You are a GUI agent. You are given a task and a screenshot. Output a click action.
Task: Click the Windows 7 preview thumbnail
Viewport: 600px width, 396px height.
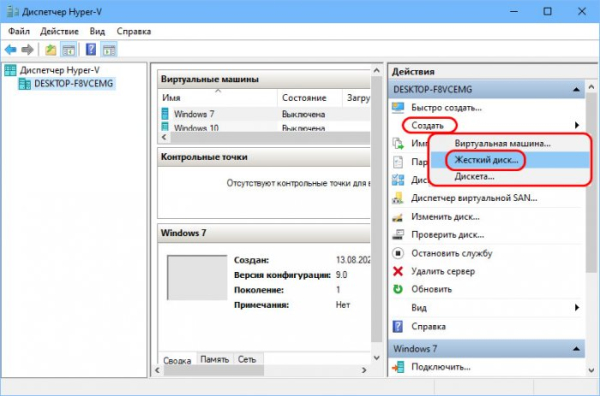click(197, 277)
